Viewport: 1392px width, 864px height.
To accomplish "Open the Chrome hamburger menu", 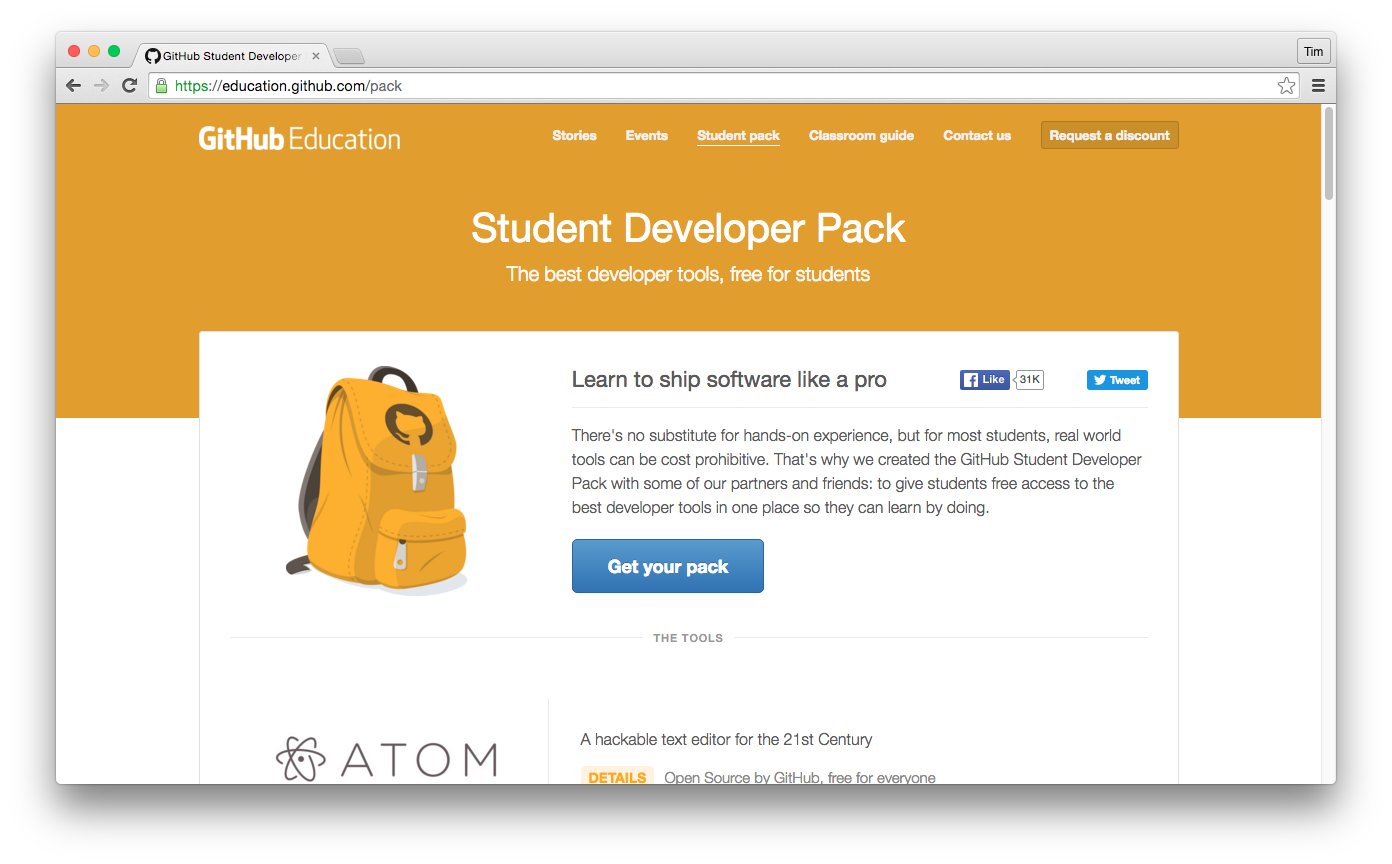I will pyautogui.click(x=1318, y=86).
